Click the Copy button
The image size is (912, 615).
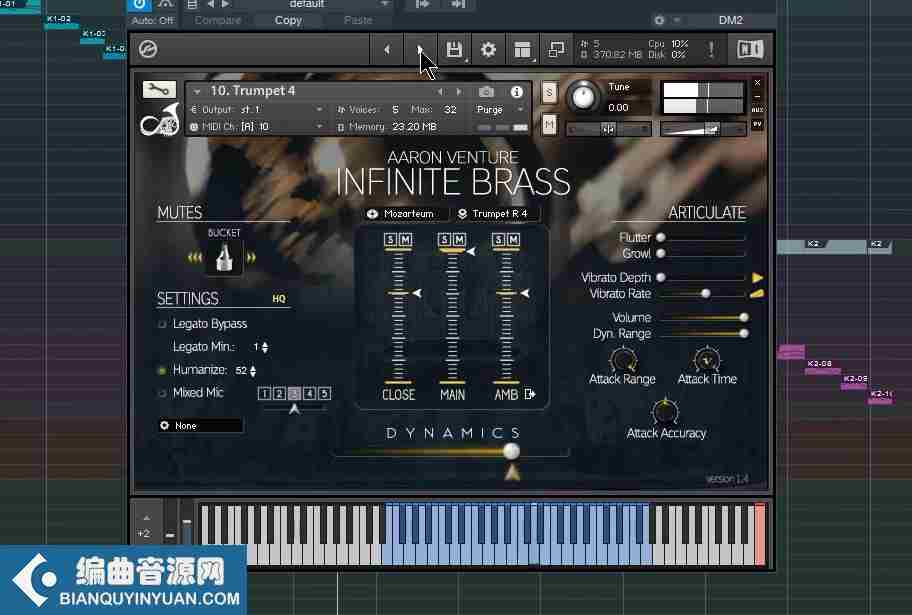[x=288, y=20]
